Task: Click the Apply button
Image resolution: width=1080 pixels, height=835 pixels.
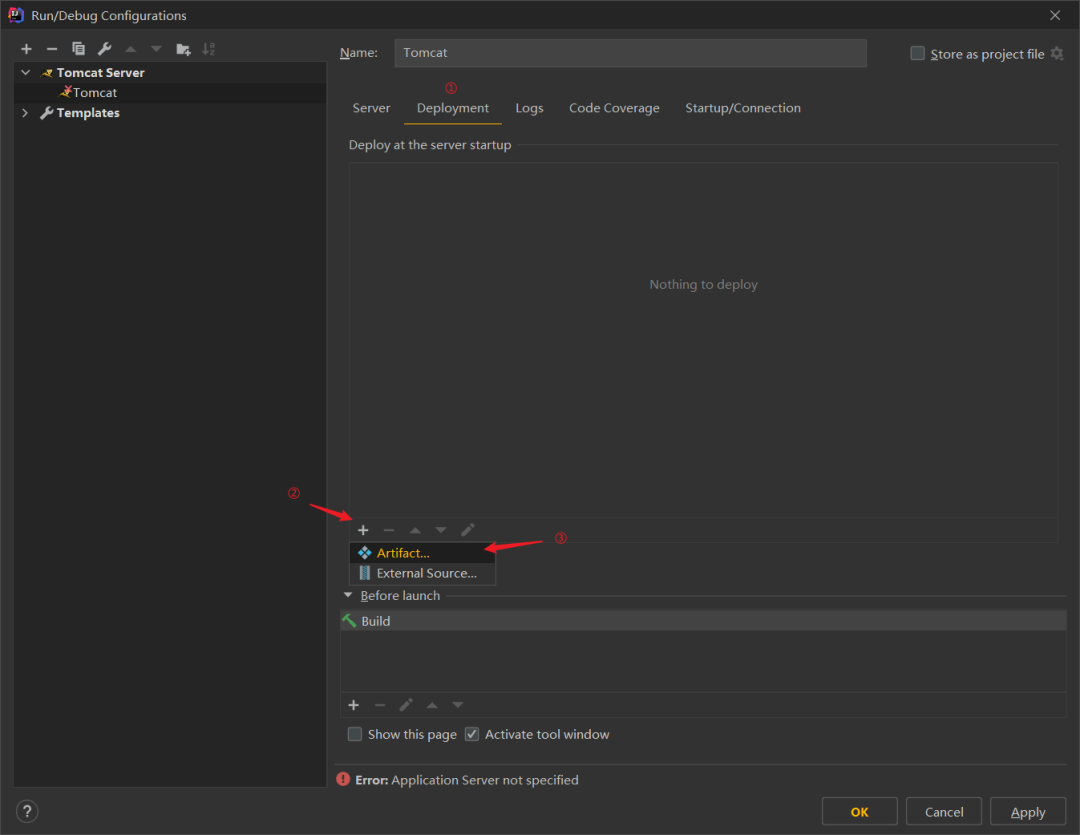Action: click(1028, 812)
